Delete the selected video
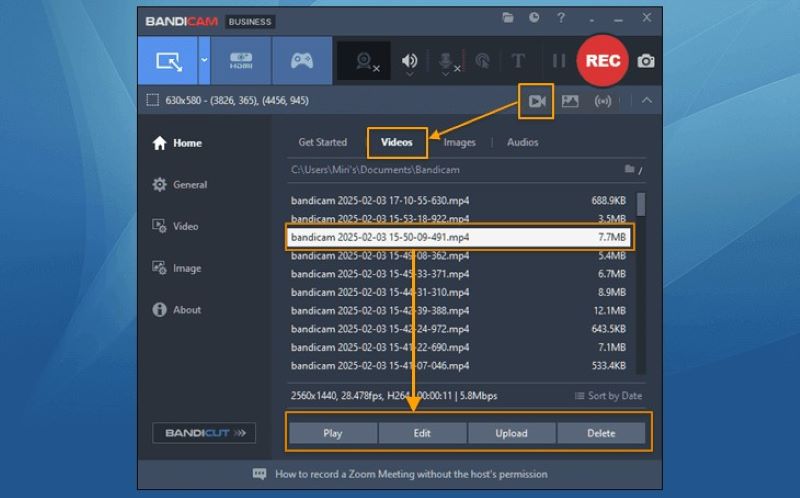Image resolution: width=800 pixels, height=498 pixels. tap(601, 433)
